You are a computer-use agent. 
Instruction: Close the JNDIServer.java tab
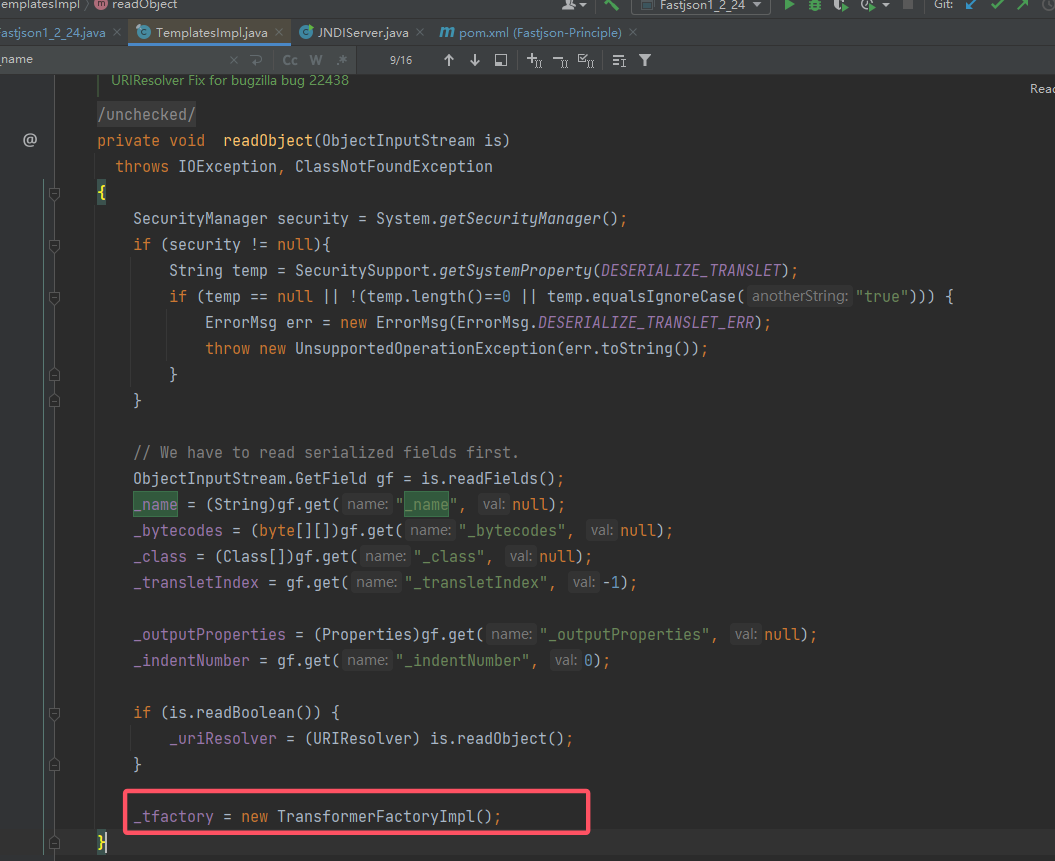(x=420, y=32)
